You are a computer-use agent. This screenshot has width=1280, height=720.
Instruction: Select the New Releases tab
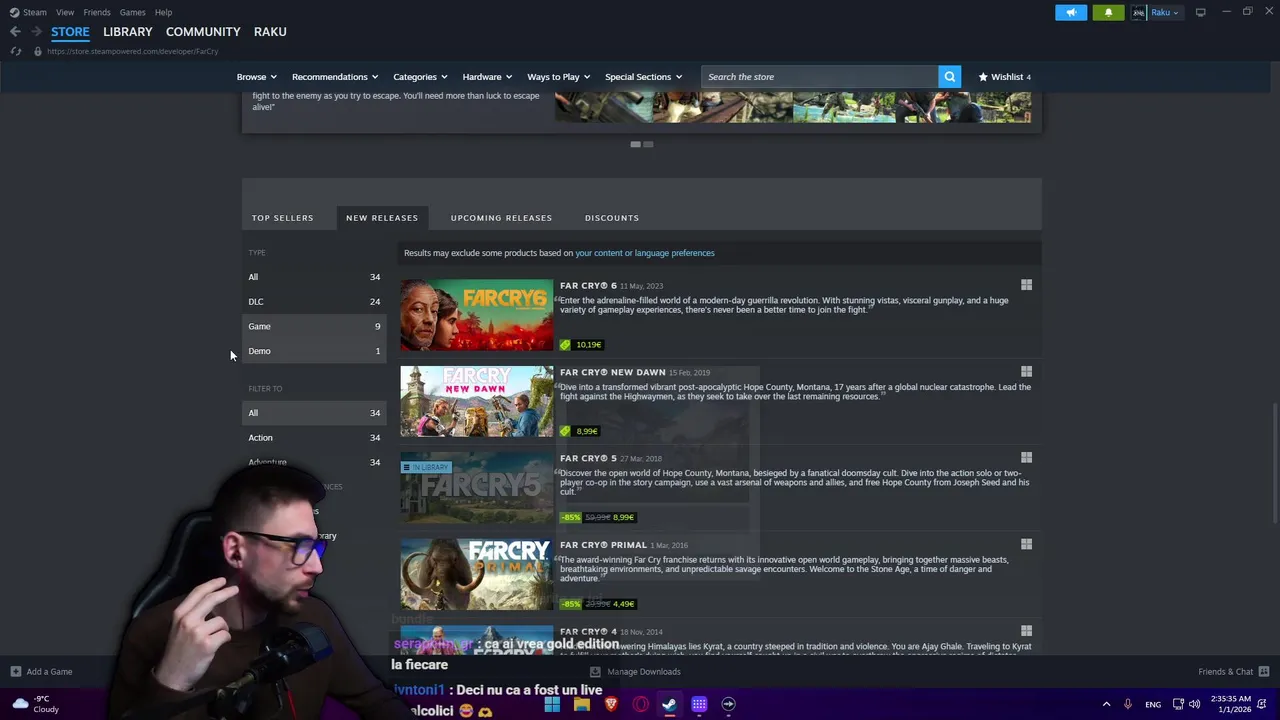pos(382,218)
